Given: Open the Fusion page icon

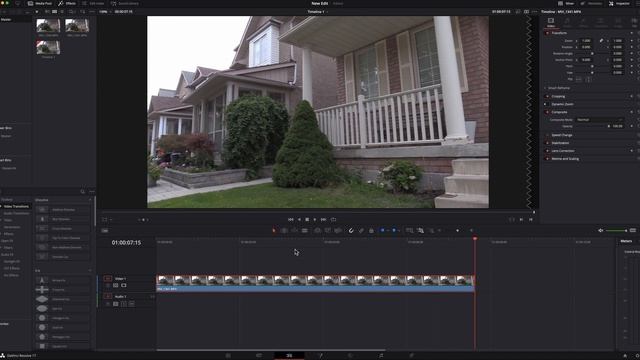Looking at the screenshot, I should pyautogui.click(x=320, y=356).
